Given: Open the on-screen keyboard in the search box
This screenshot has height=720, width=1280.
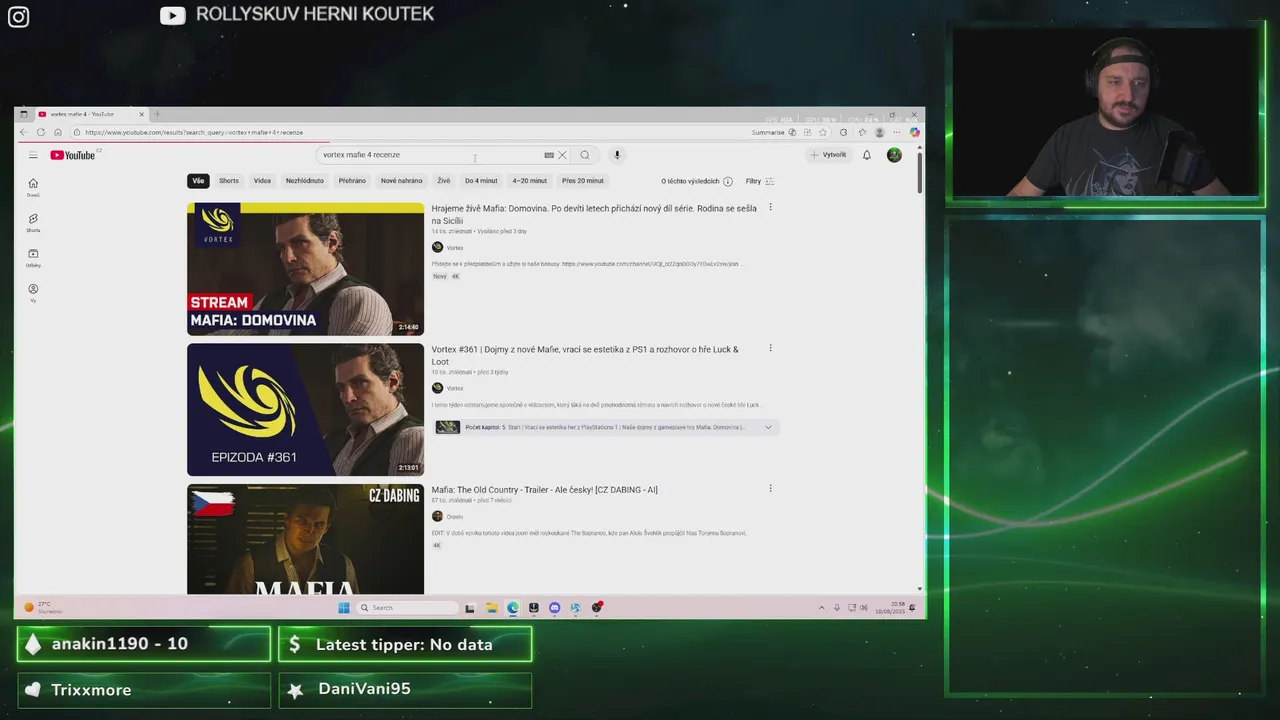Looking at the screenshot, I should tap(549, 155).
